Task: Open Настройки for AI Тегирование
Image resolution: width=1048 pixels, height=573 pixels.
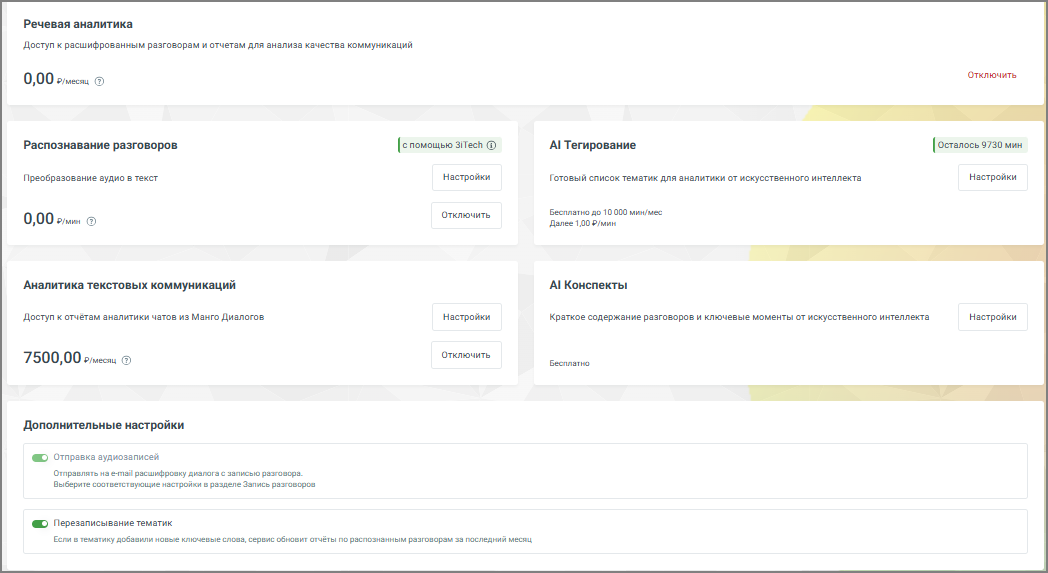Action: (x=992, y=178)
